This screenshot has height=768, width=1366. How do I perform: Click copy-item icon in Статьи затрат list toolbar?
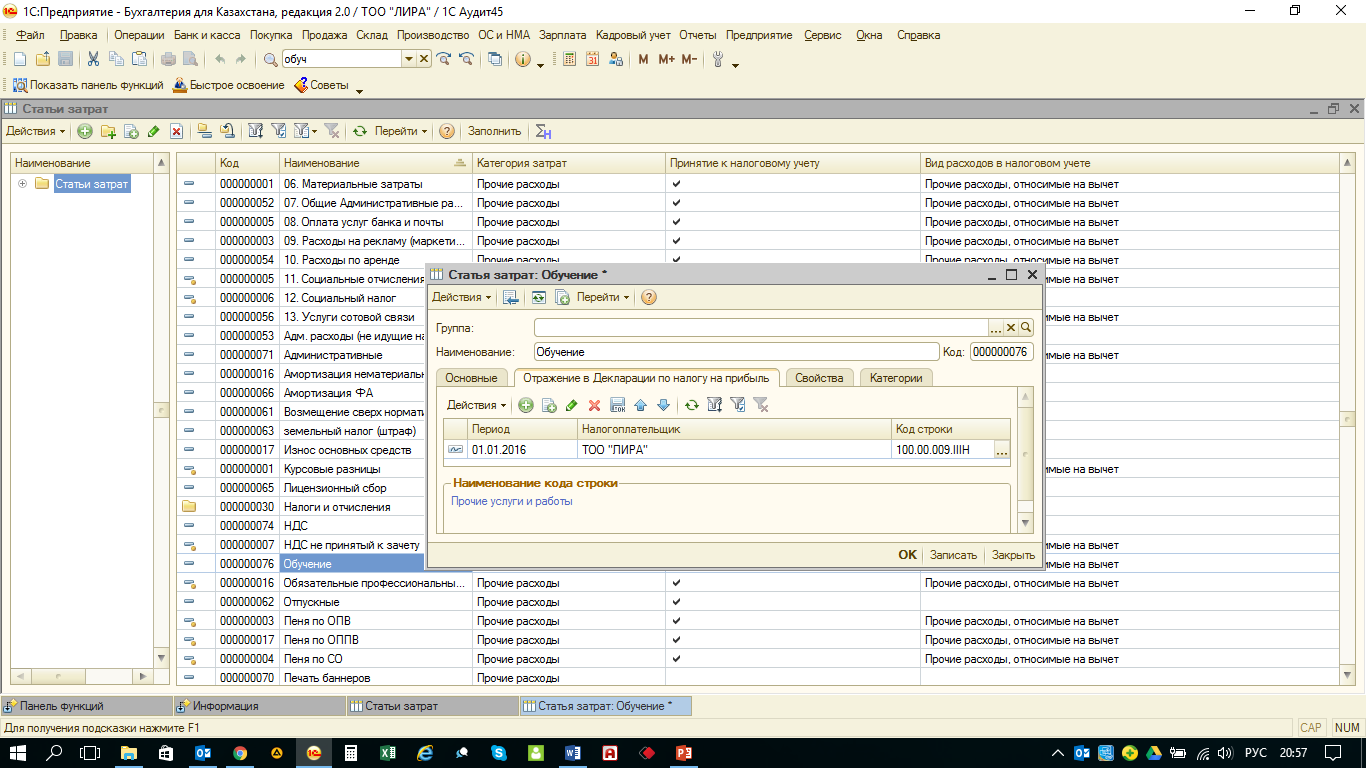coord(131,131)
